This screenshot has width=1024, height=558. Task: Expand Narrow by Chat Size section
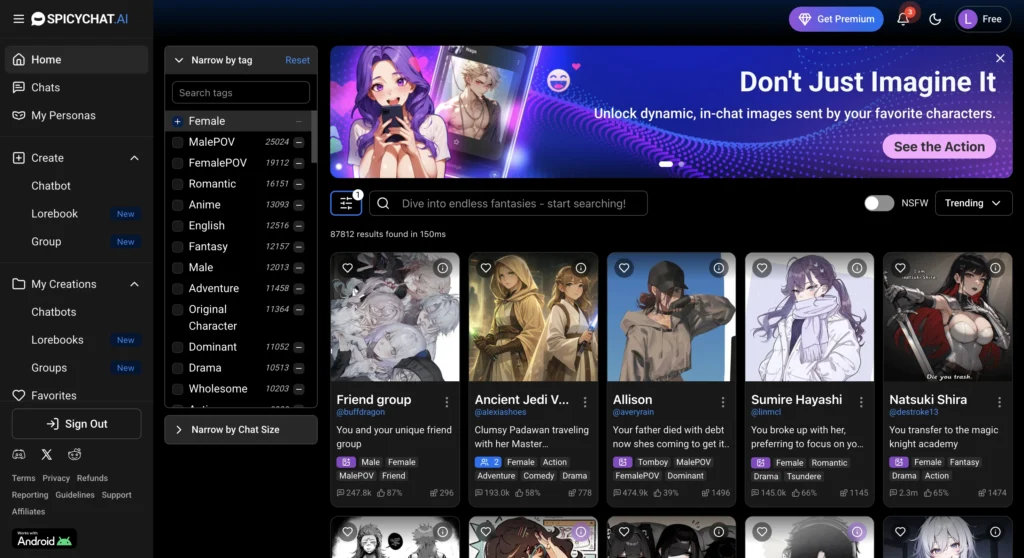tap(241, 430)
